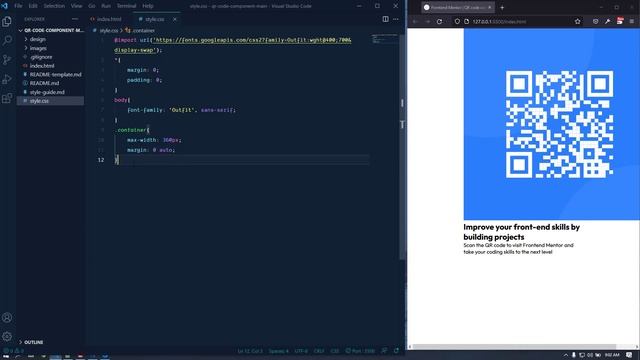Open the Pocket icon in browser toolbar
The height and width of the screenshot is (360, 640).
pyautogui.click(x=596, y=22)
